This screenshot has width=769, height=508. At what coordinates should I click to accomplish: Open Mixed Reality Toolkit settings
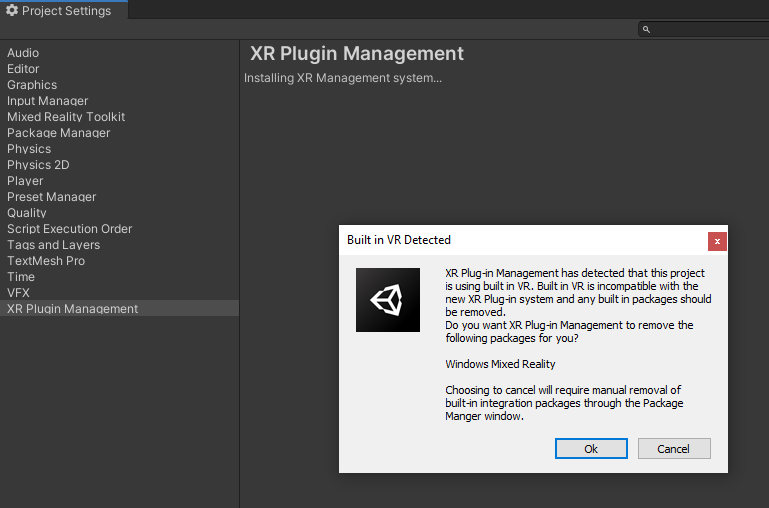[x=119, y=117]
